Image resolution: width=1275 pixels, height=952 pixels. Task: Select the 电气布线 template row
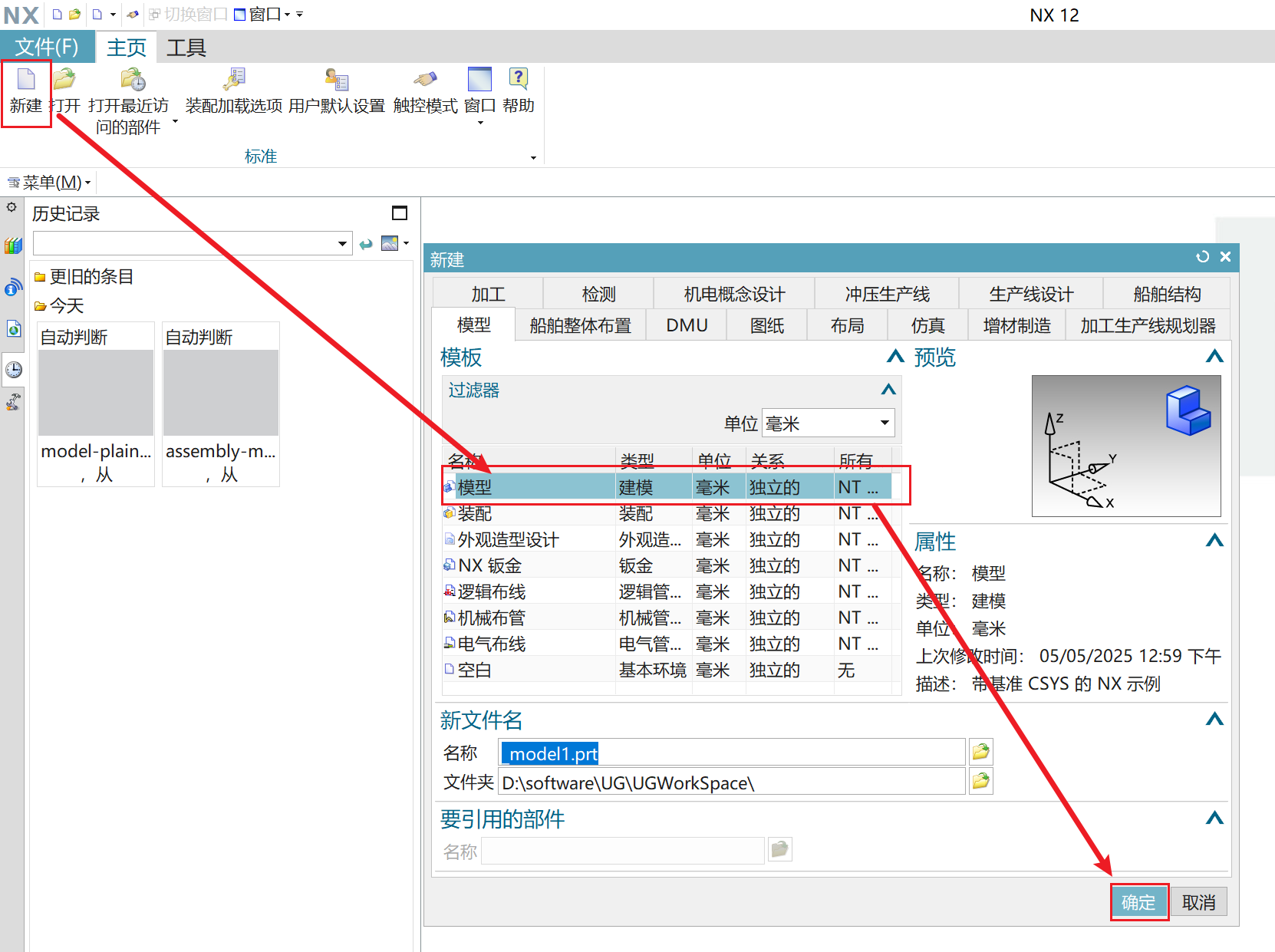[667, 644]
